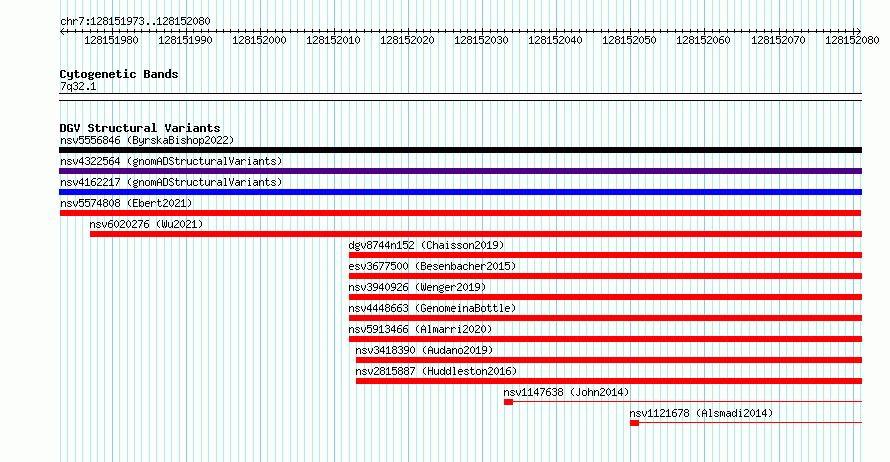Click ruler position 128152070
This screenshot has height=462, width=890.
pos(778,40)
